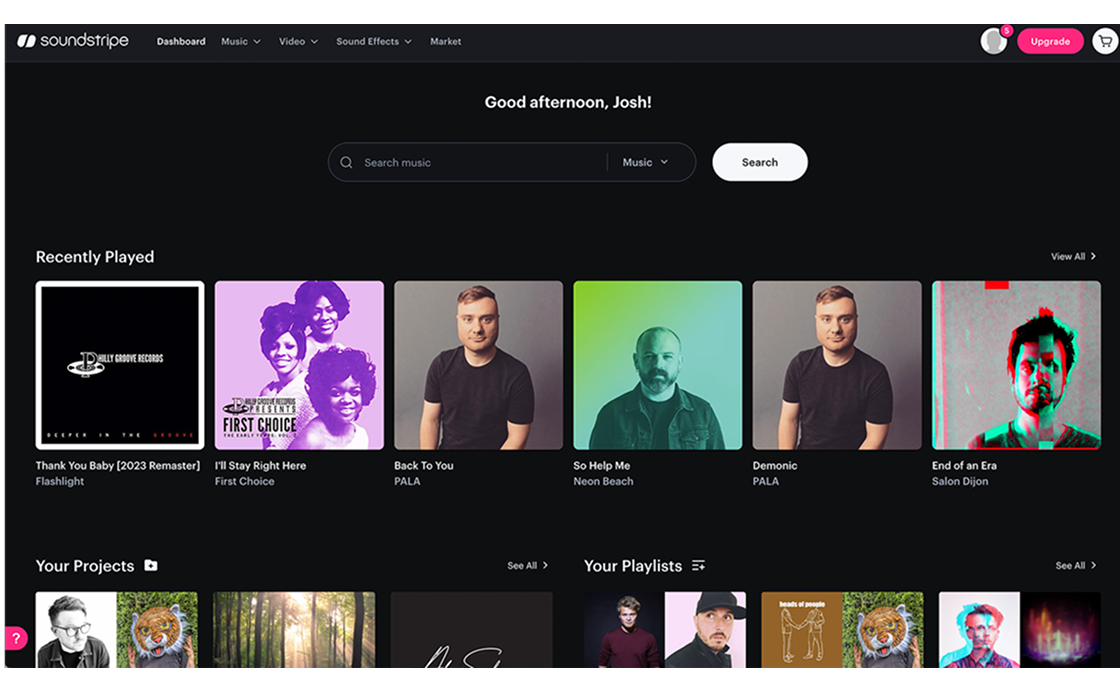The width and height of the screenshot is (1120, 689).
Task: Click the pink help question mark button
Action: pos(16,638)
